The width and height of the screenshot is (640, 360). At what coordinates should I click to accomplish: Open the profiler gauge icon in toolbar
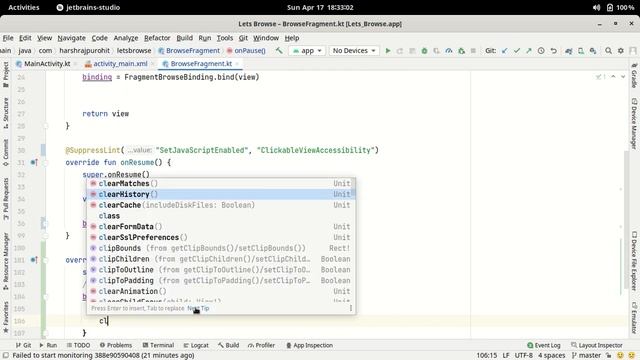tap(449, 51)
